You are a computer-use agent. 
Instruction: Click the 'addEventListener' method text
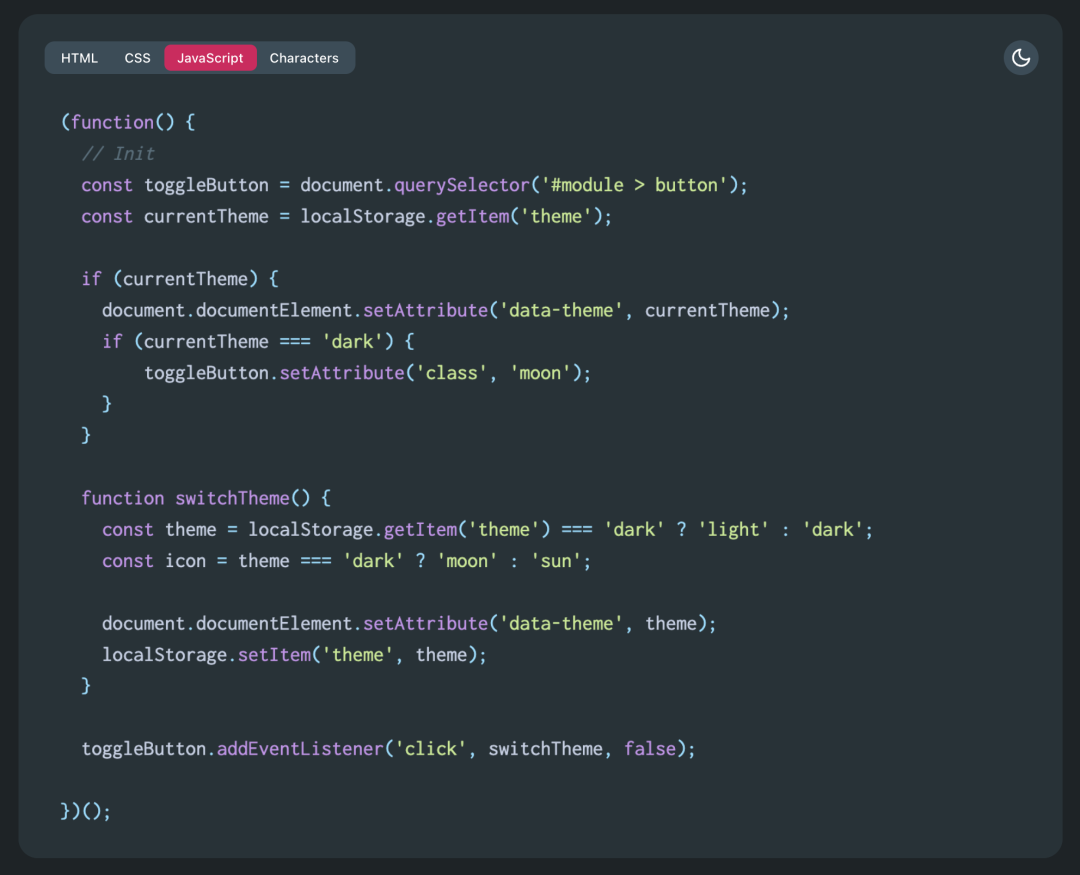coord(300,749)
